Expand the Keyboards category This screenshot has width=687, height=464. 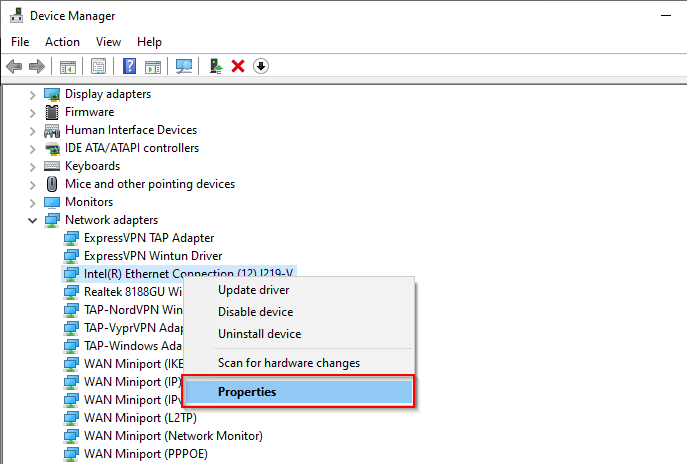(33, 166)
